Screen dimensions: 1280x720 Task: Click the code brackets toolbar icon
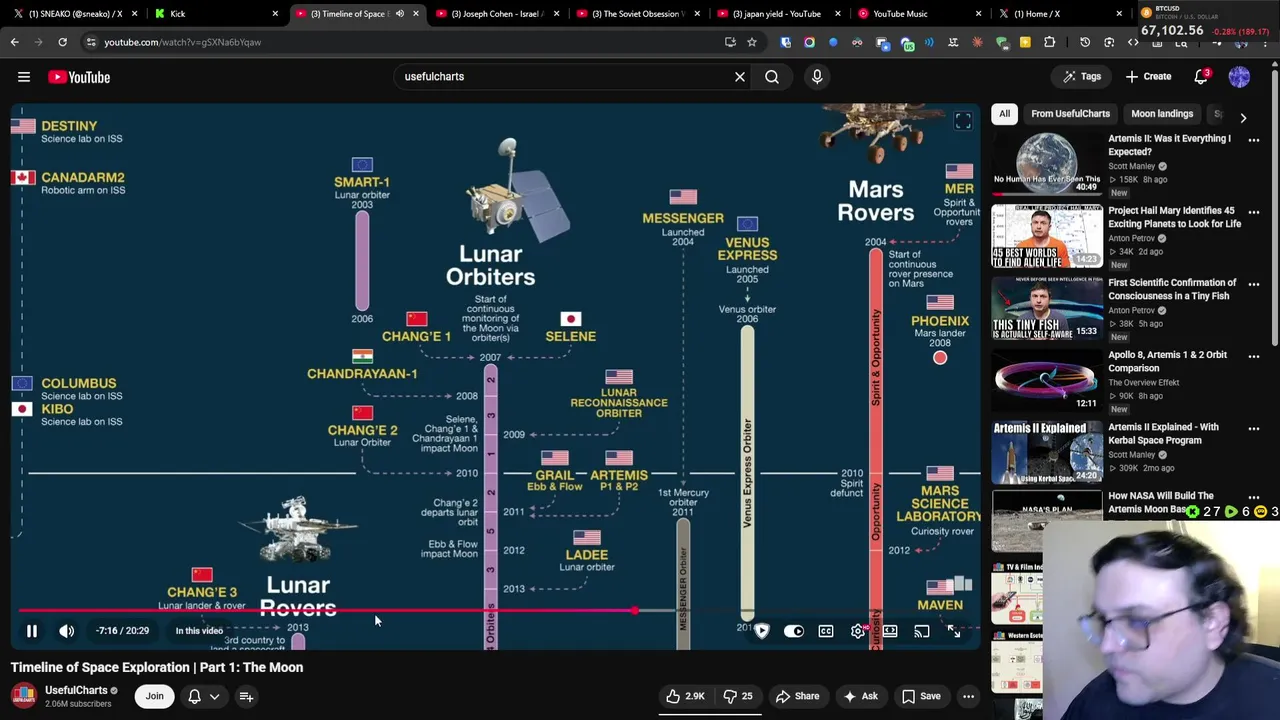point(1133,42)
